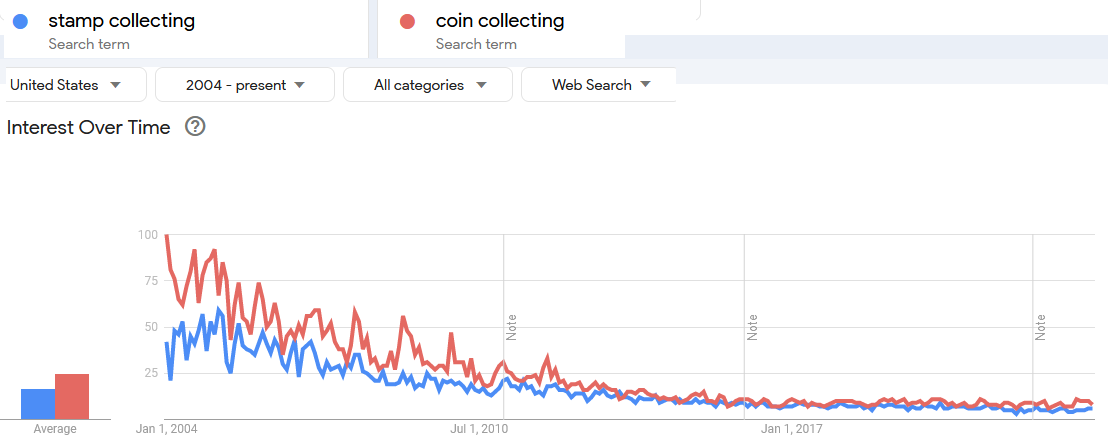Image resolution: width=1108 pixels, height=444 pixels.
Task: Edit the coin collecting search term
Action: point(502,30)
